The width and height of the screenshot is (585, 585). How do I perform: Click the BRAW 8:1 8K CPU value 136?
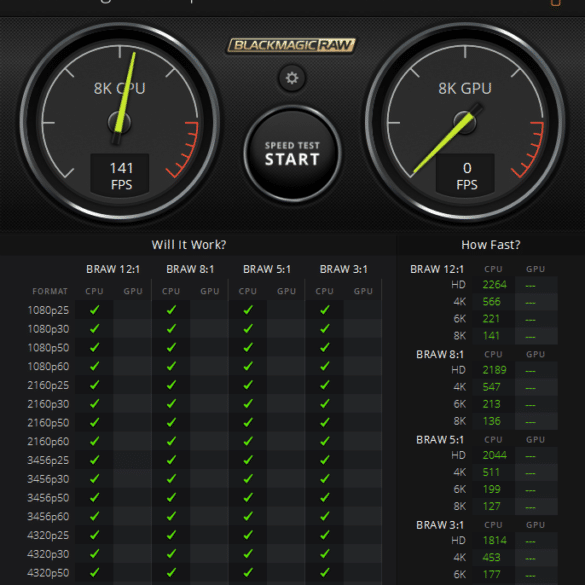click(x=491, y=421)
